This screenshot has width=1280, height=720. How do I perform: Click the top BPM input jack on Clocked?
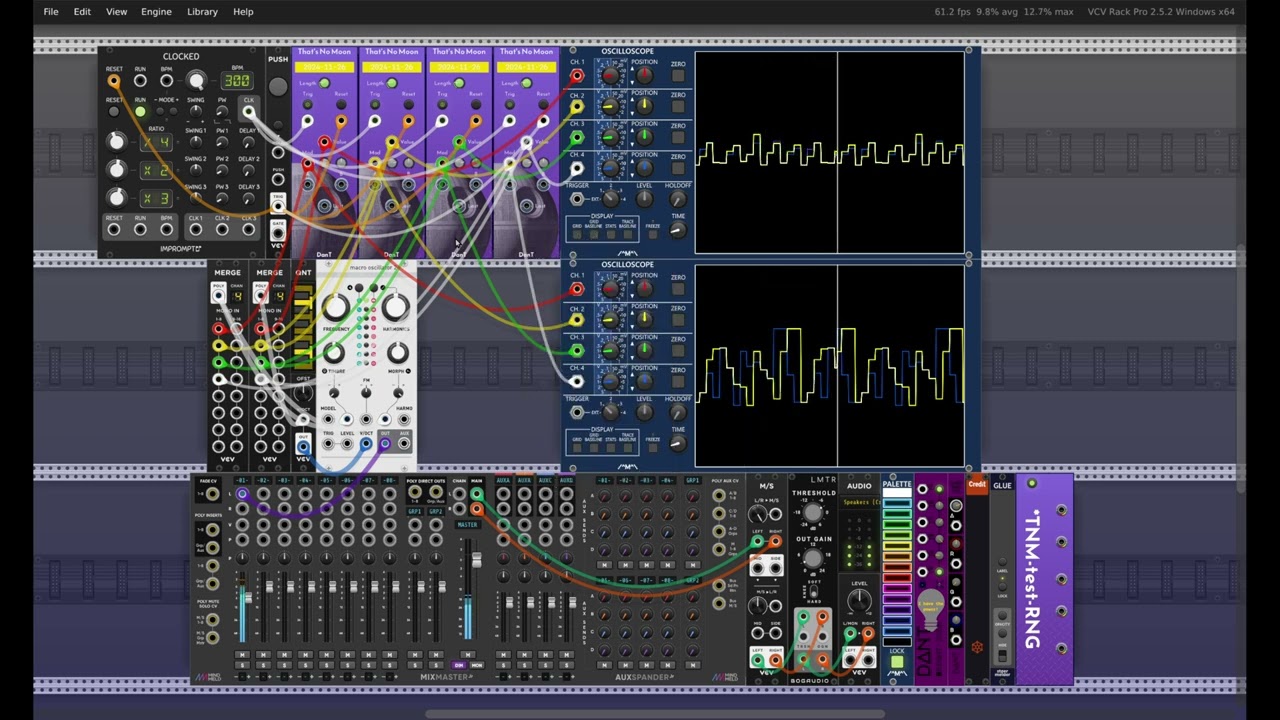point(166,81)
